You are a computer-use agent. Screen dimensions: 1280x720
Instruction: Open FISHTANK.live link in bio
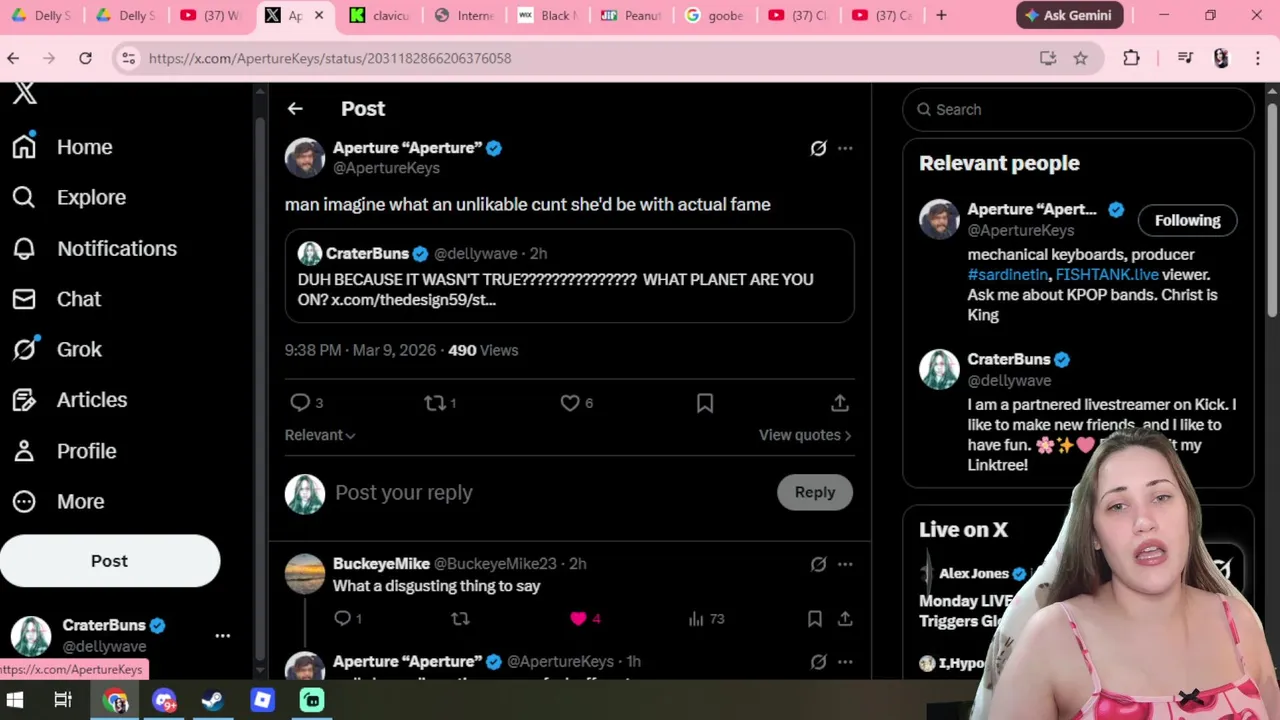1107,274
